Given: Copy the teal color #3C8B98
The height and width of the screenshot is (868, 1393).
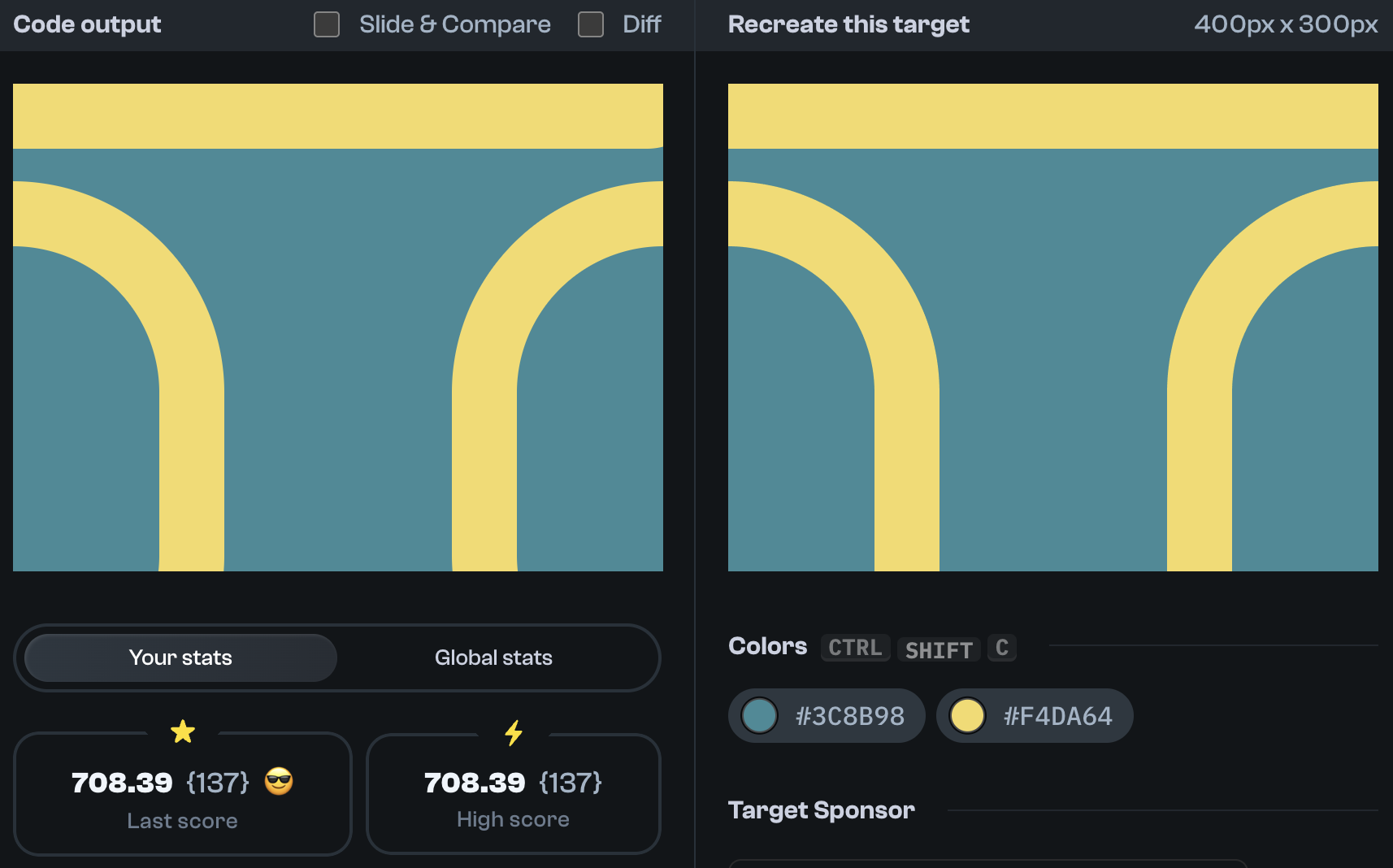Looking at the screenshot, I should tap(826, 715).
